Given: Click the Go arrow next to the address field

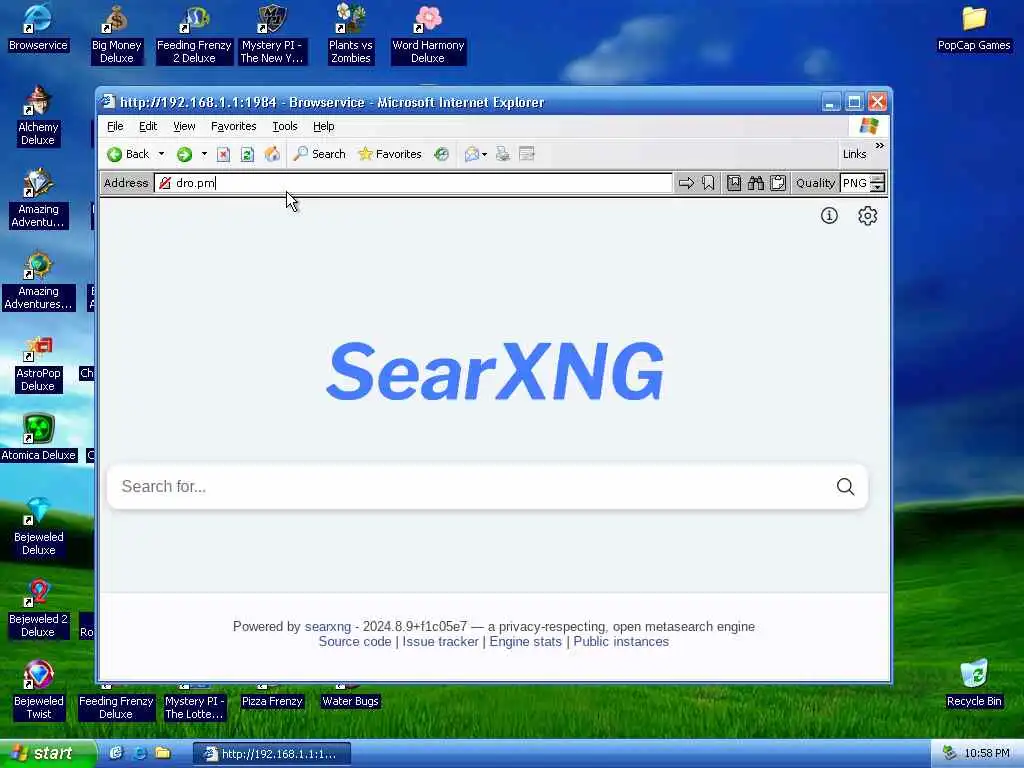Looking at the screenshot, I should click(x=686, y=184).
